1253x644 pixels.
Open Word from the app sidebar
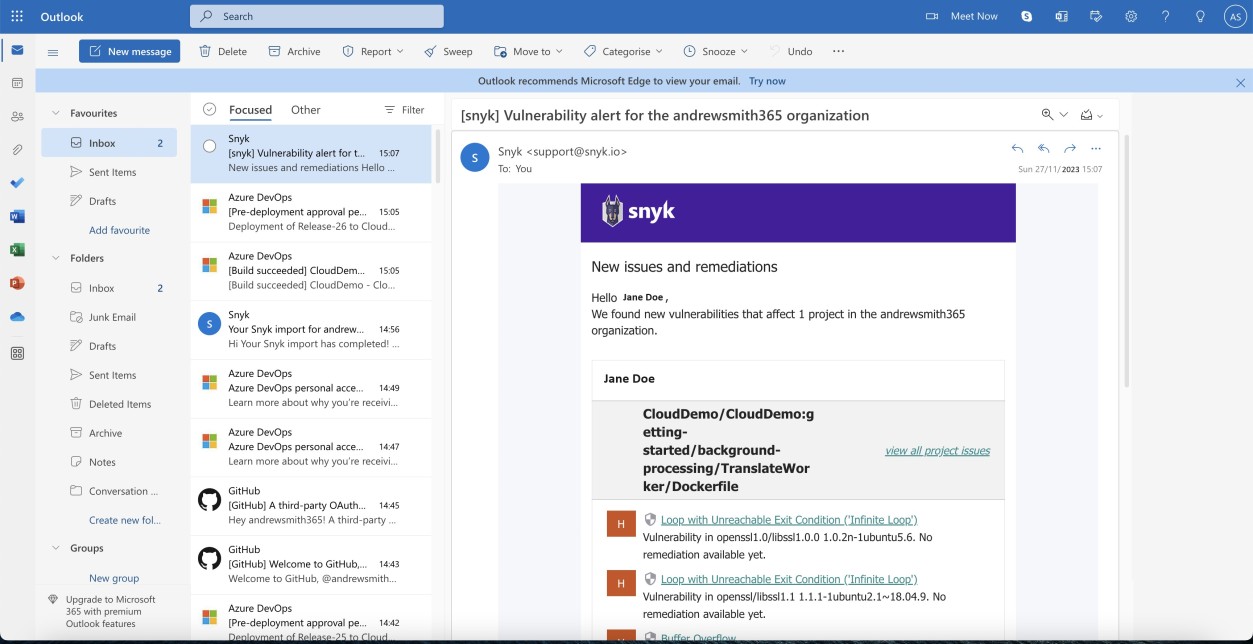(x=15, y=215)
